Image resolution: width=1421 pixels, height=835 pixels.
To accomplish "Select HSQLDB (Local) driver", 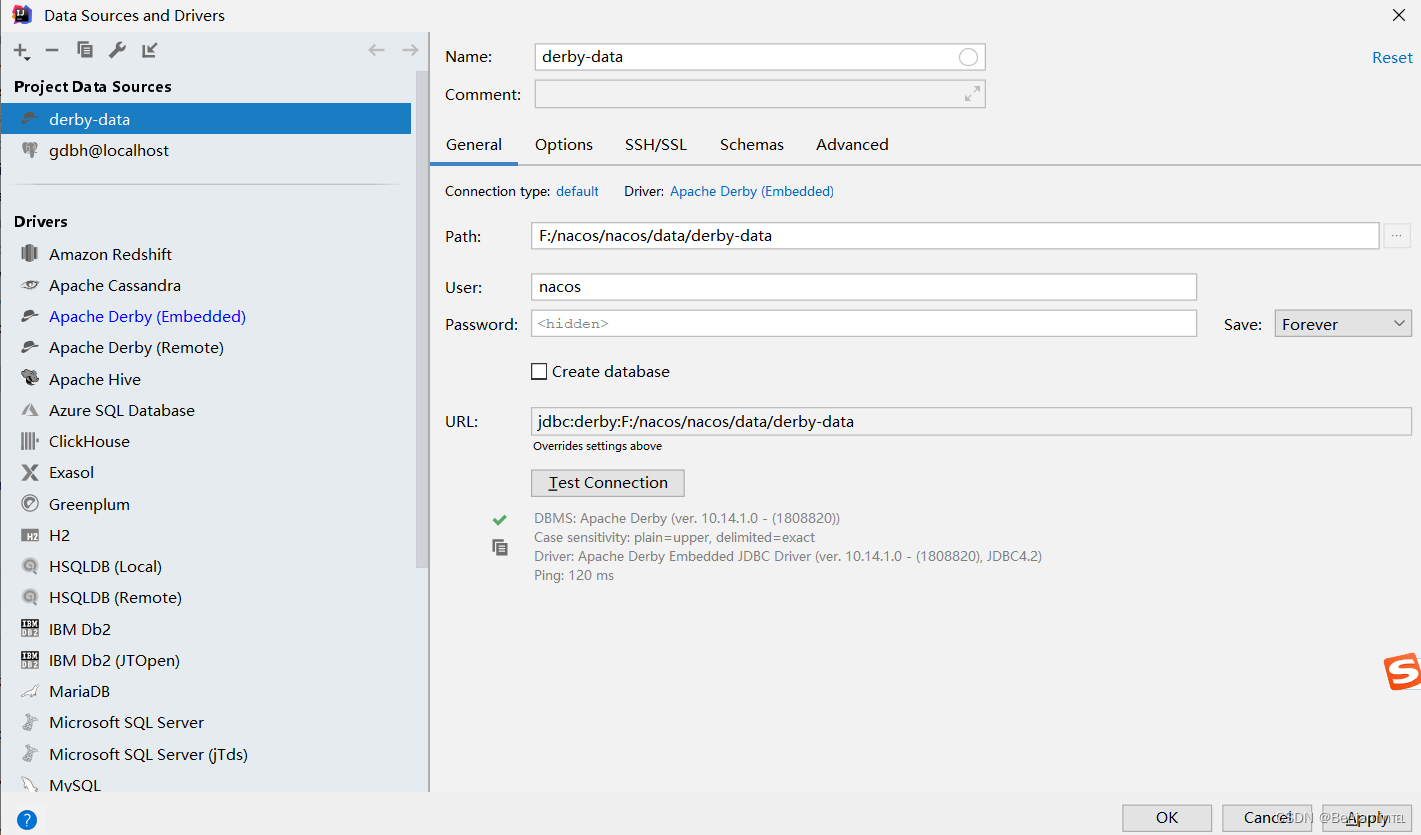I will pos(206,566).
